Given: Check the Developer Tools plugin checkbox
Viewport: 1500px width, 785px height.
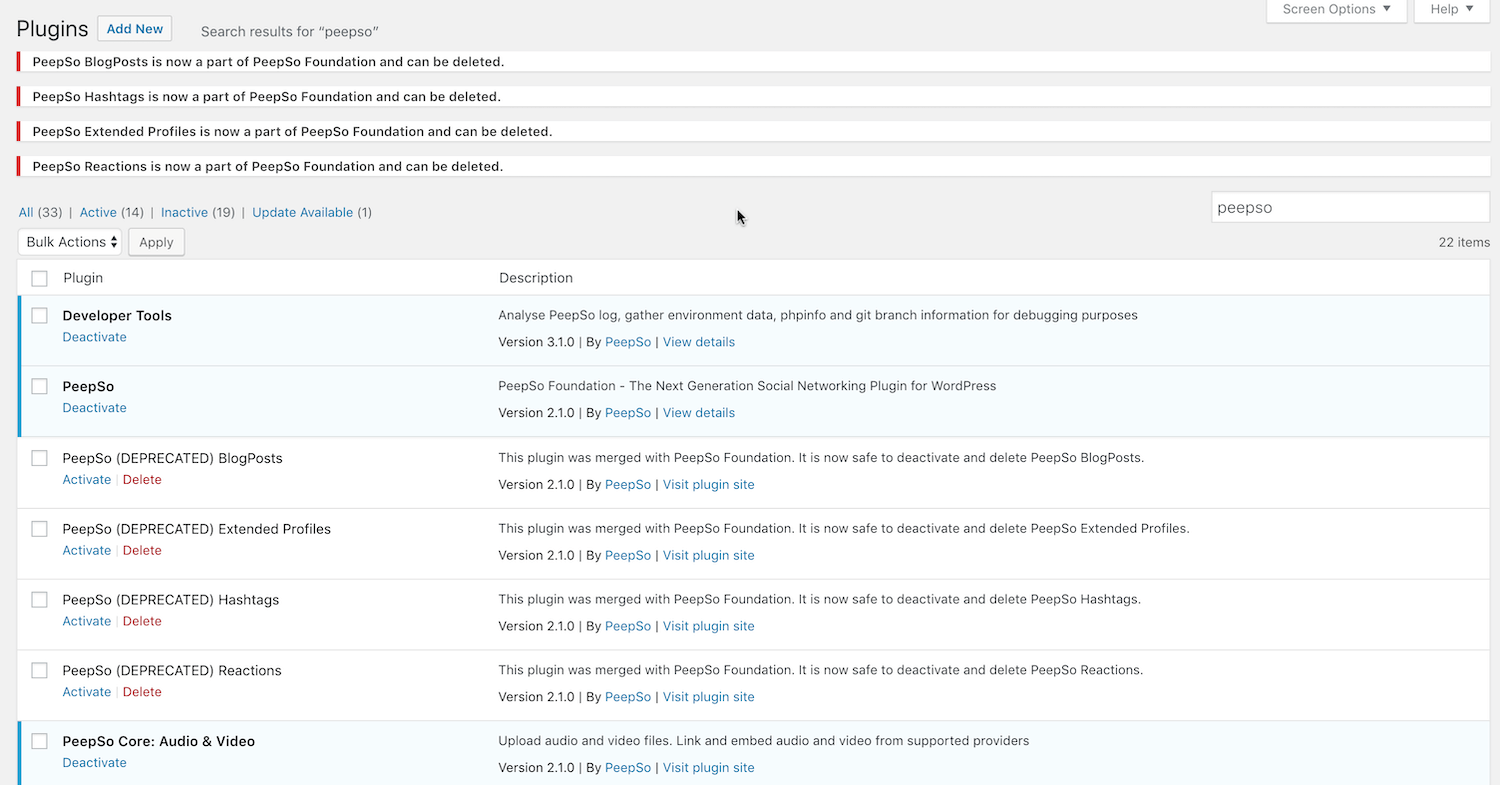Looking at the screenshot, I should pos(39,316).
